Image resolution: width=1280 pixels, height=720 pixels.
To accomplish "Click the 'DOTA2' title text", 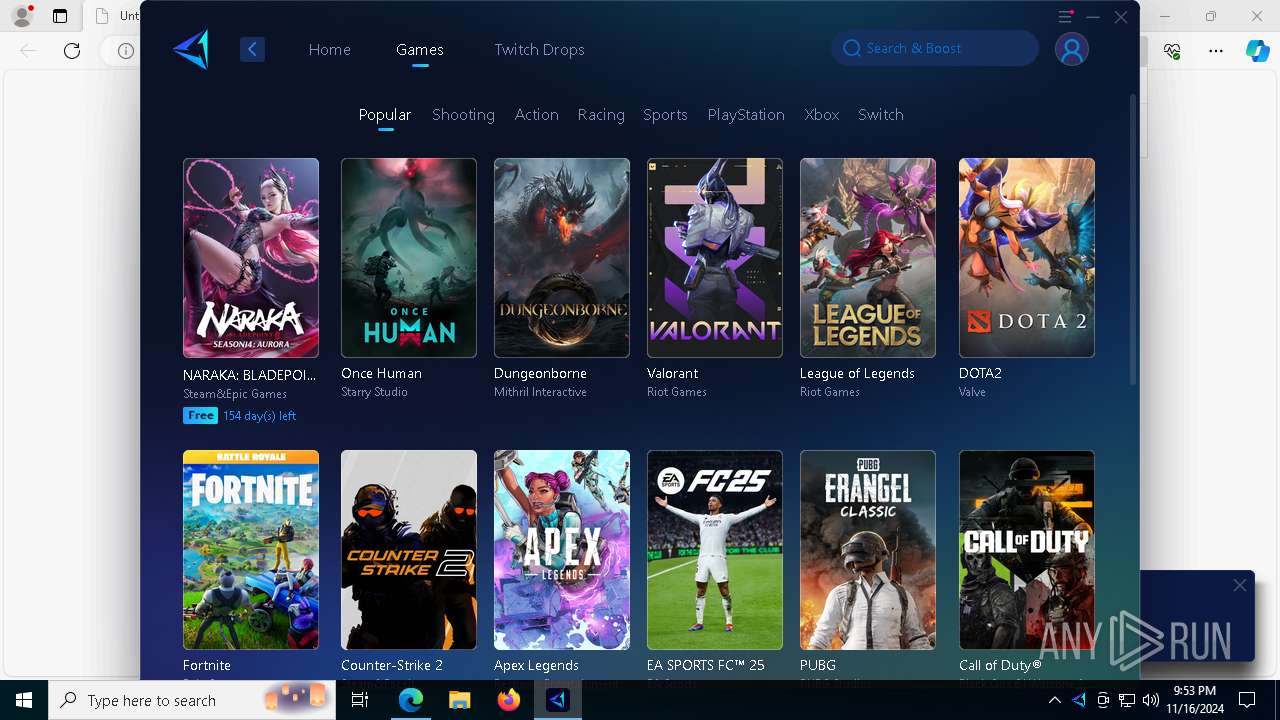I will (x=980, y=373).
